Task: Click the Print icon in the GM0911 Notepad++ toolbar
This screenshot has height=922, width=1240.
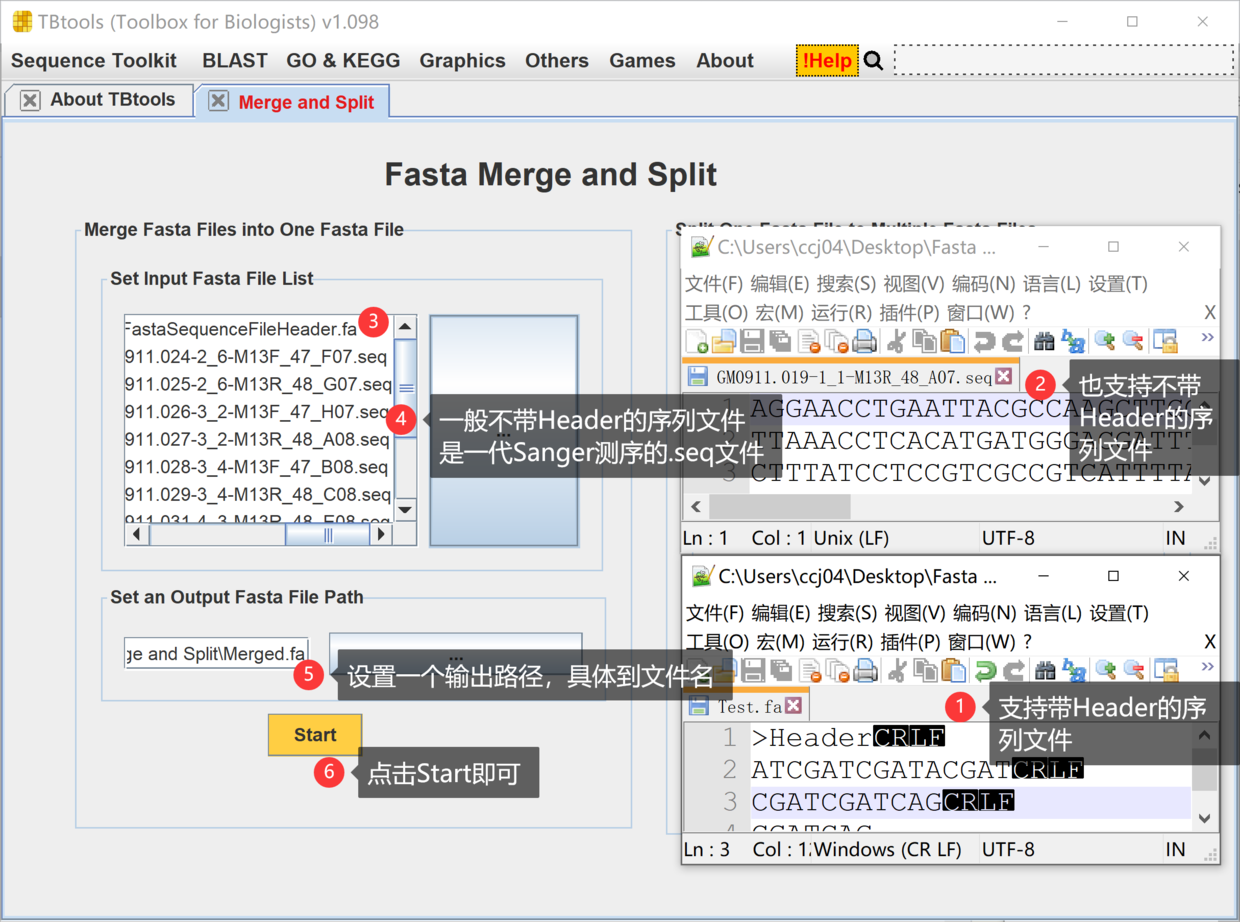Action: tap(865, 341)
